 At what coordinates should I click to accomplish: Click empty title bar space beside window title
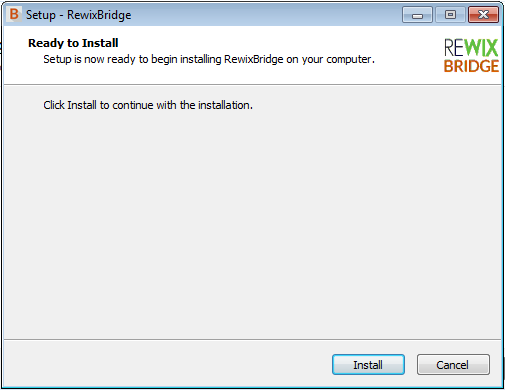[x=267, y=15]
